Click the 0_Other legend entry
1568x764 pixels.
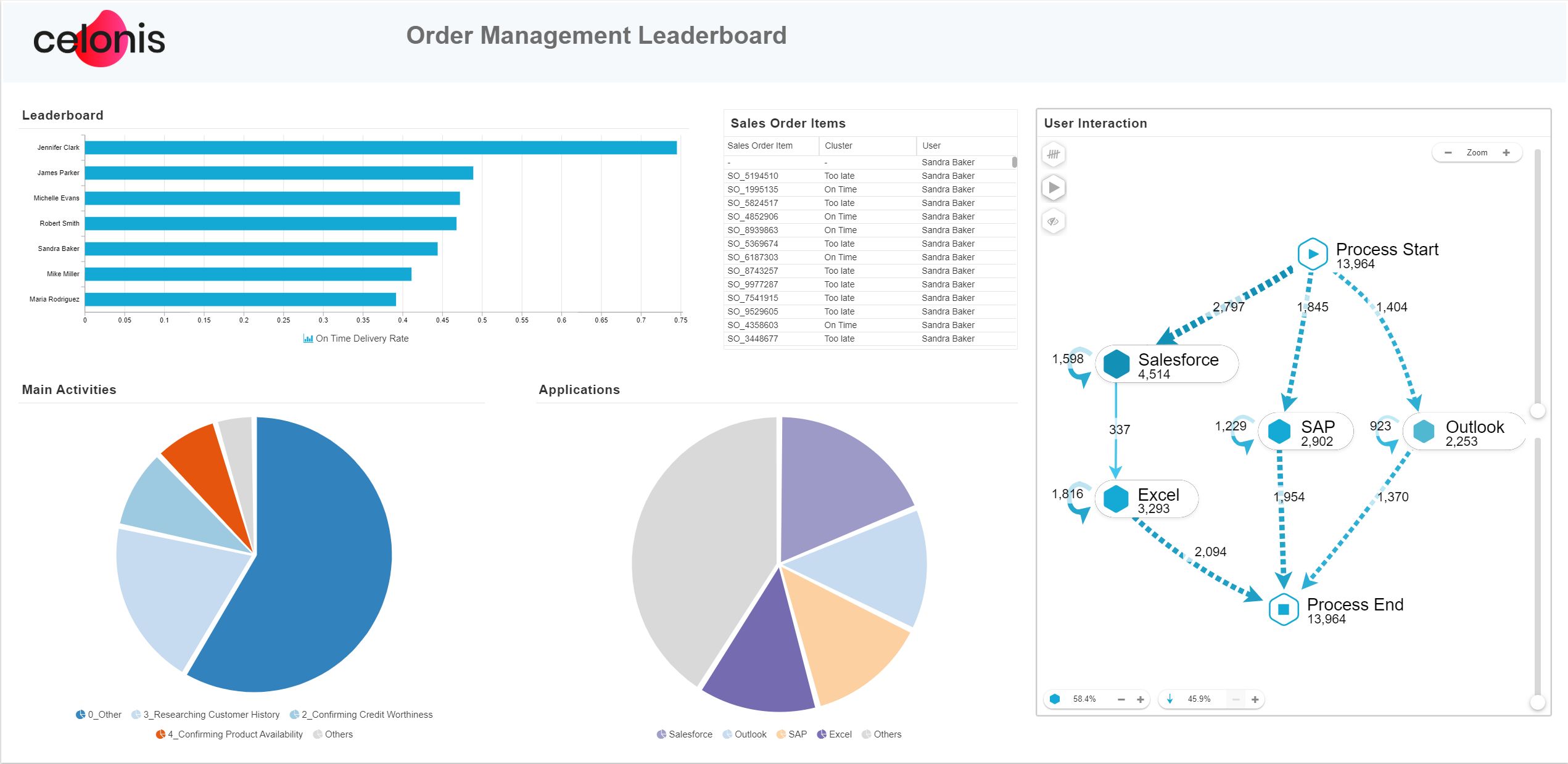click(99, 715)
